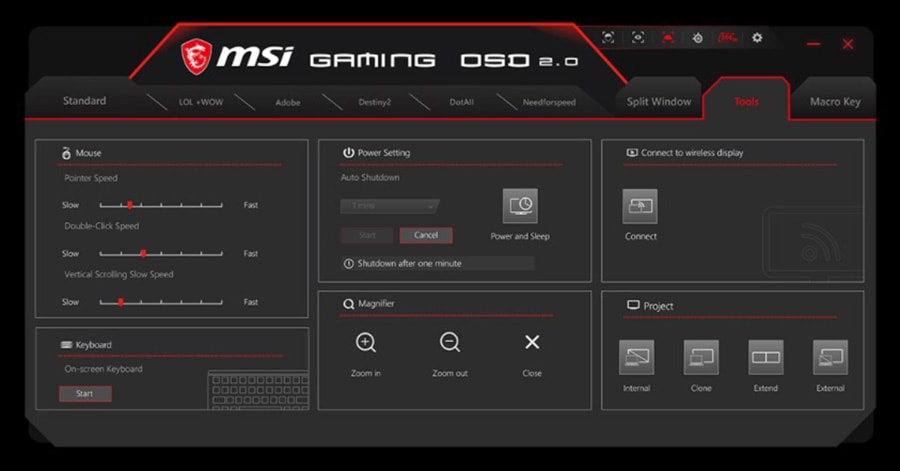Select the Internal projection mode icon

(x=637, y=357)
